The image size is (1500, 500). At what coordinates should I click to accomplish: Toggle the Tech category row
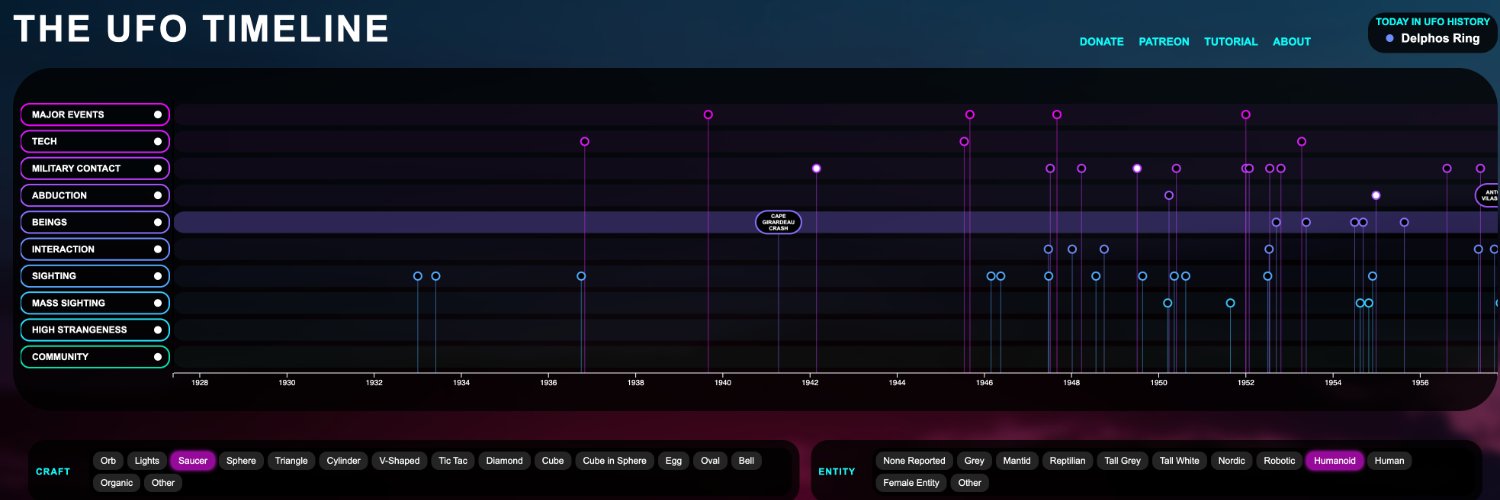pos(95,141)
